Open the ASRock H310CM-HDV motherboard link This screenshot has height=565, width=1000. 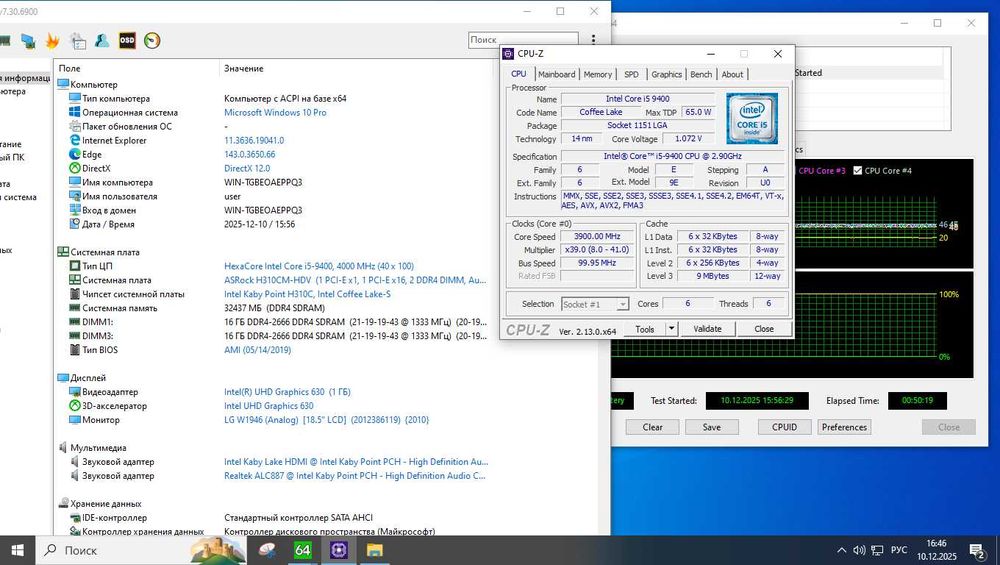pos(355,280)
